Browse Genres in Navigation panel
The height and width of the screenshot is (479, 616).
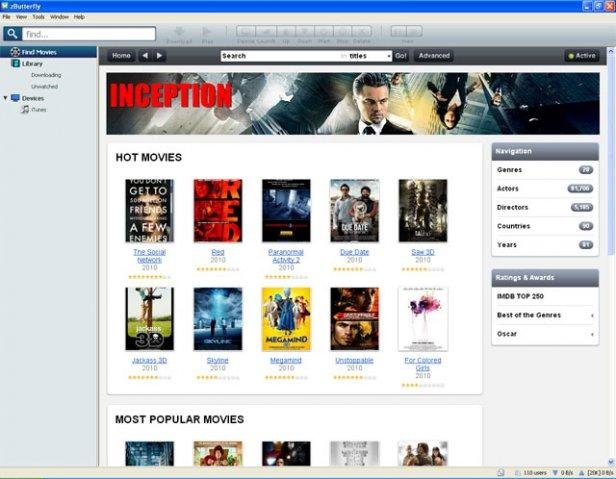545,170
